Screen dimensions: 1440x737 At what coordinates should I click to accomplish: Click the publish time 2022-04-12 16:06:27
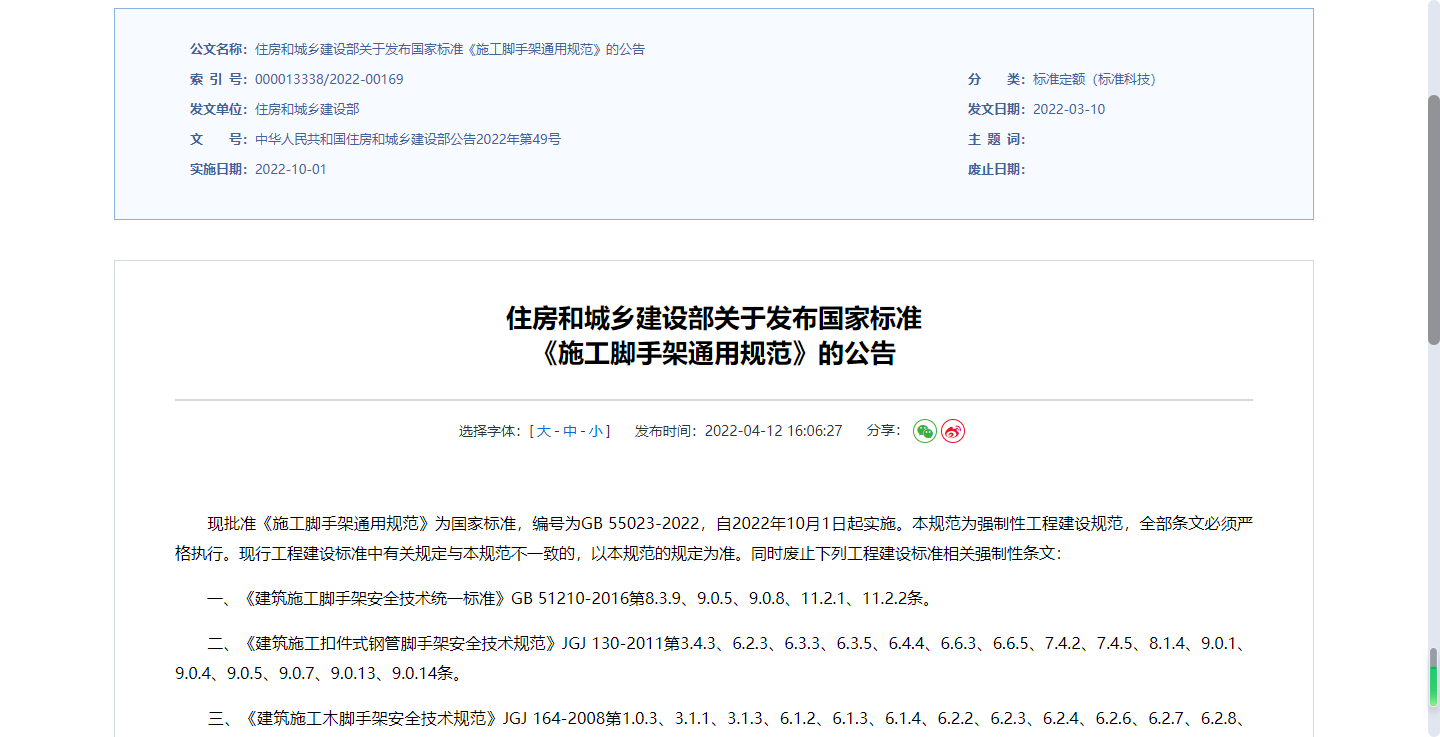click(x=773, y=431)
